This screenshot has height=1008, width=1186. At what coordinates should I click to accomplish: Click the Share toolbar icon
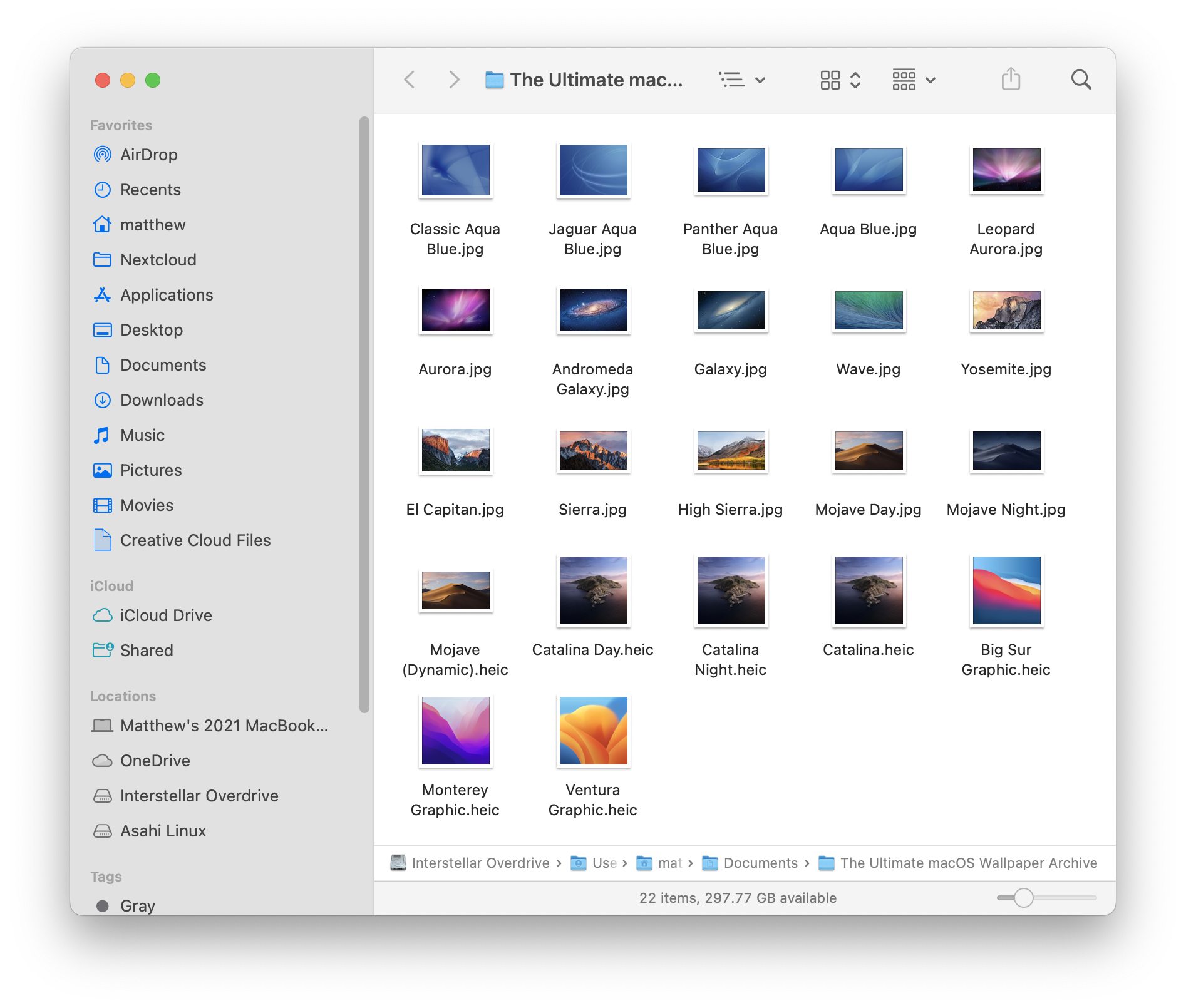pyautogui.click(x=1010, y=80)
